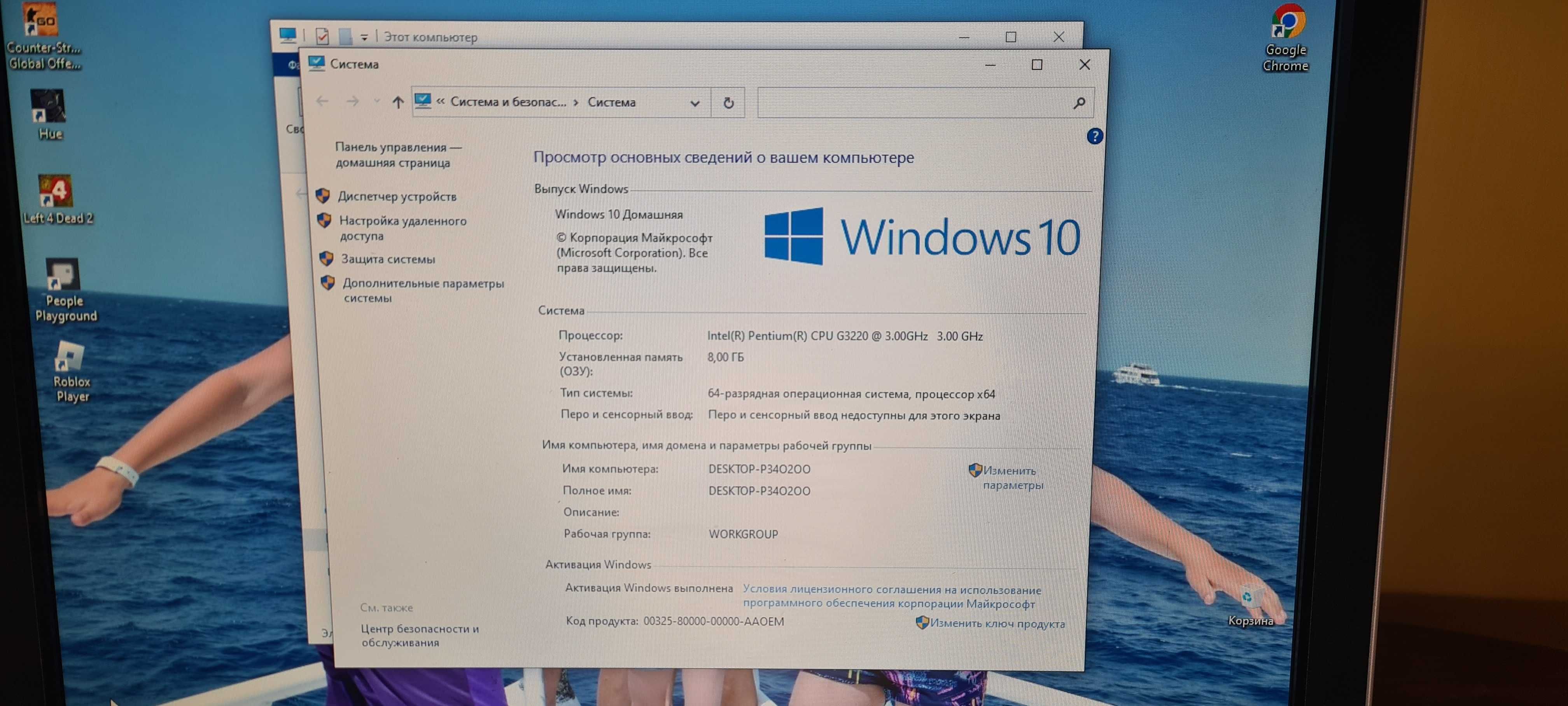
Task: Click the Windows 10 logo
Action: [x=922, y=237]
